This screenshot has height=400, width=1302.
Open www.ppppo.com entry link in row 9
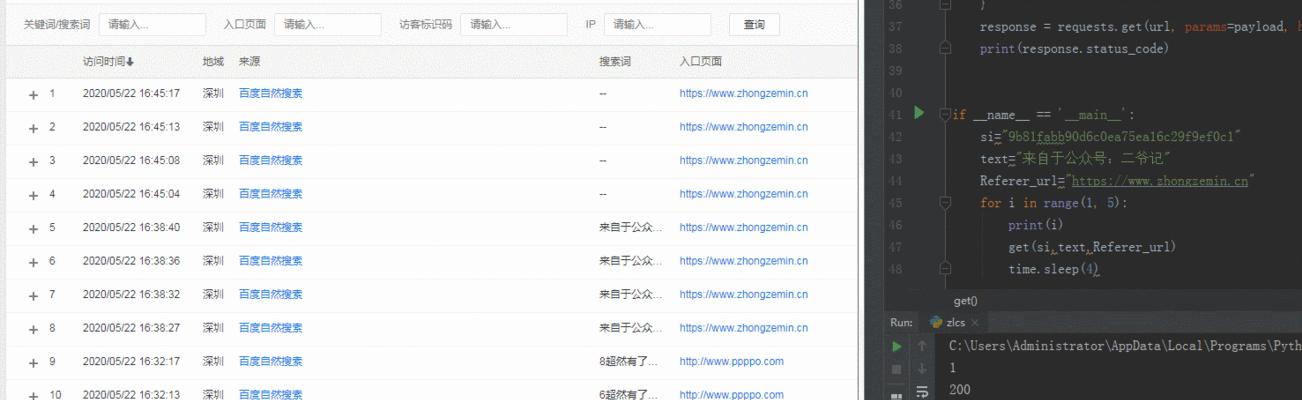731,362
